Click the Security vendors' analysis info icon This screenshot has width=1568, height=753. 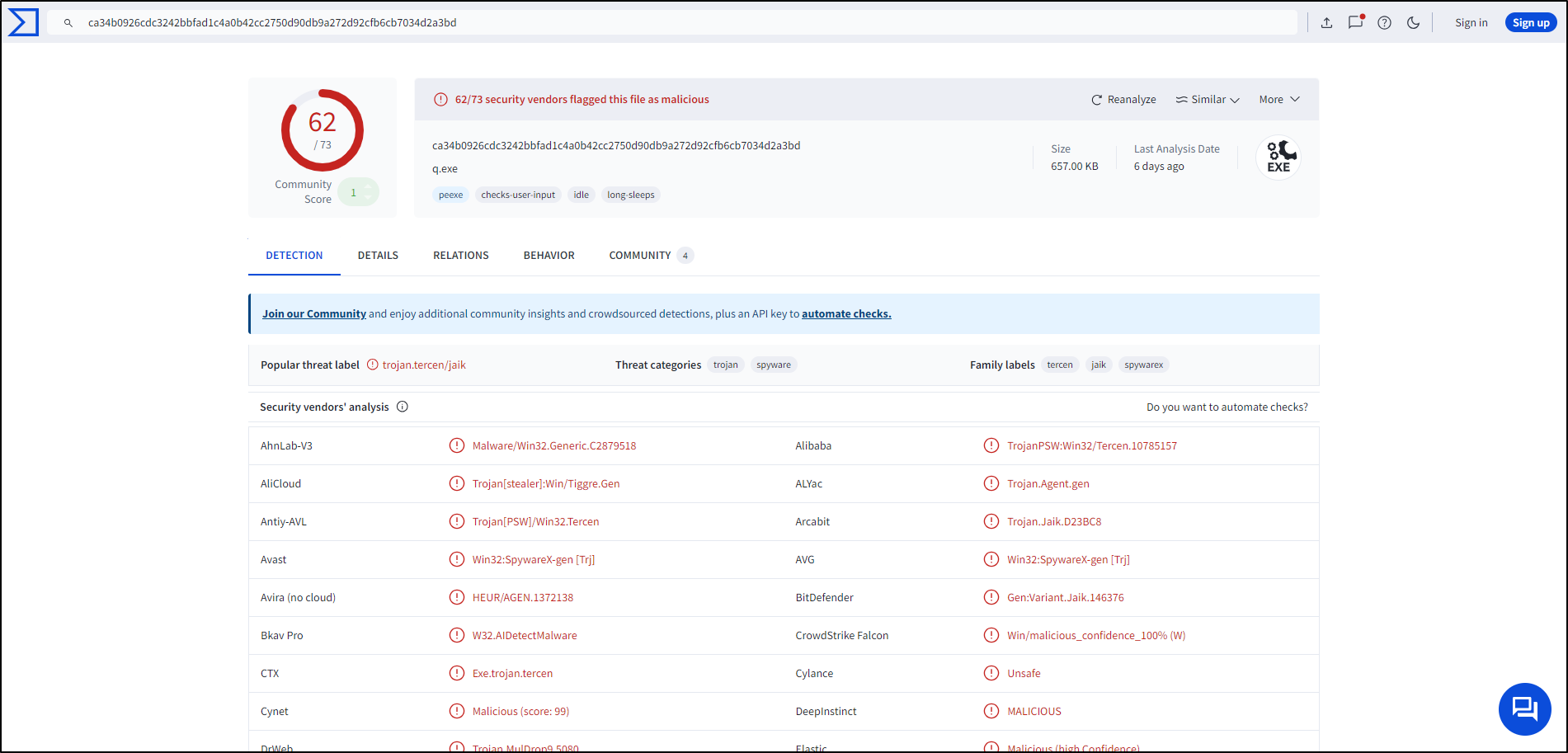tap(403, 407)
